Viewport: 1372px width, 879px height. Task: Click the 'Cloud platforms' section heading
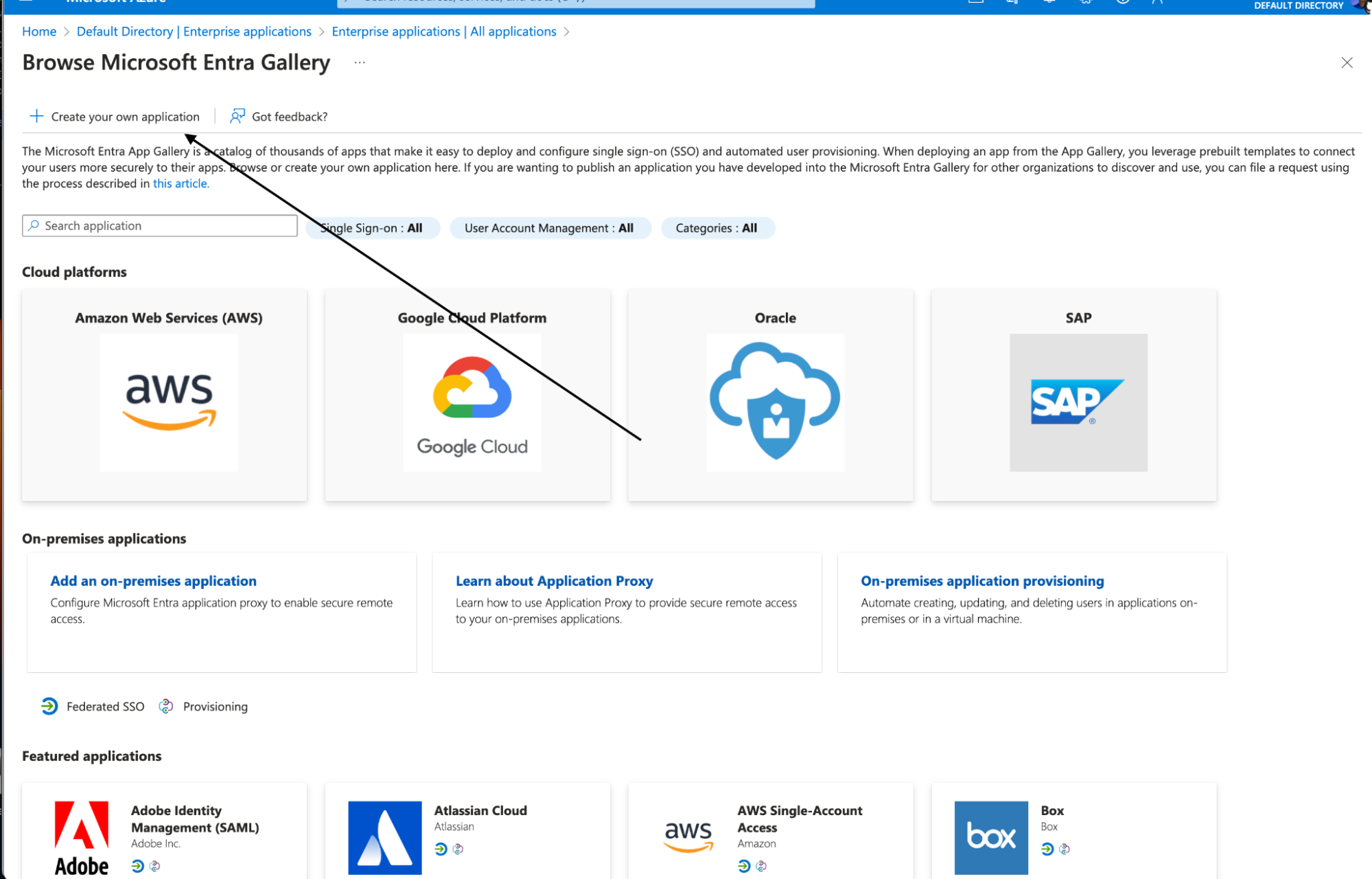74,272
